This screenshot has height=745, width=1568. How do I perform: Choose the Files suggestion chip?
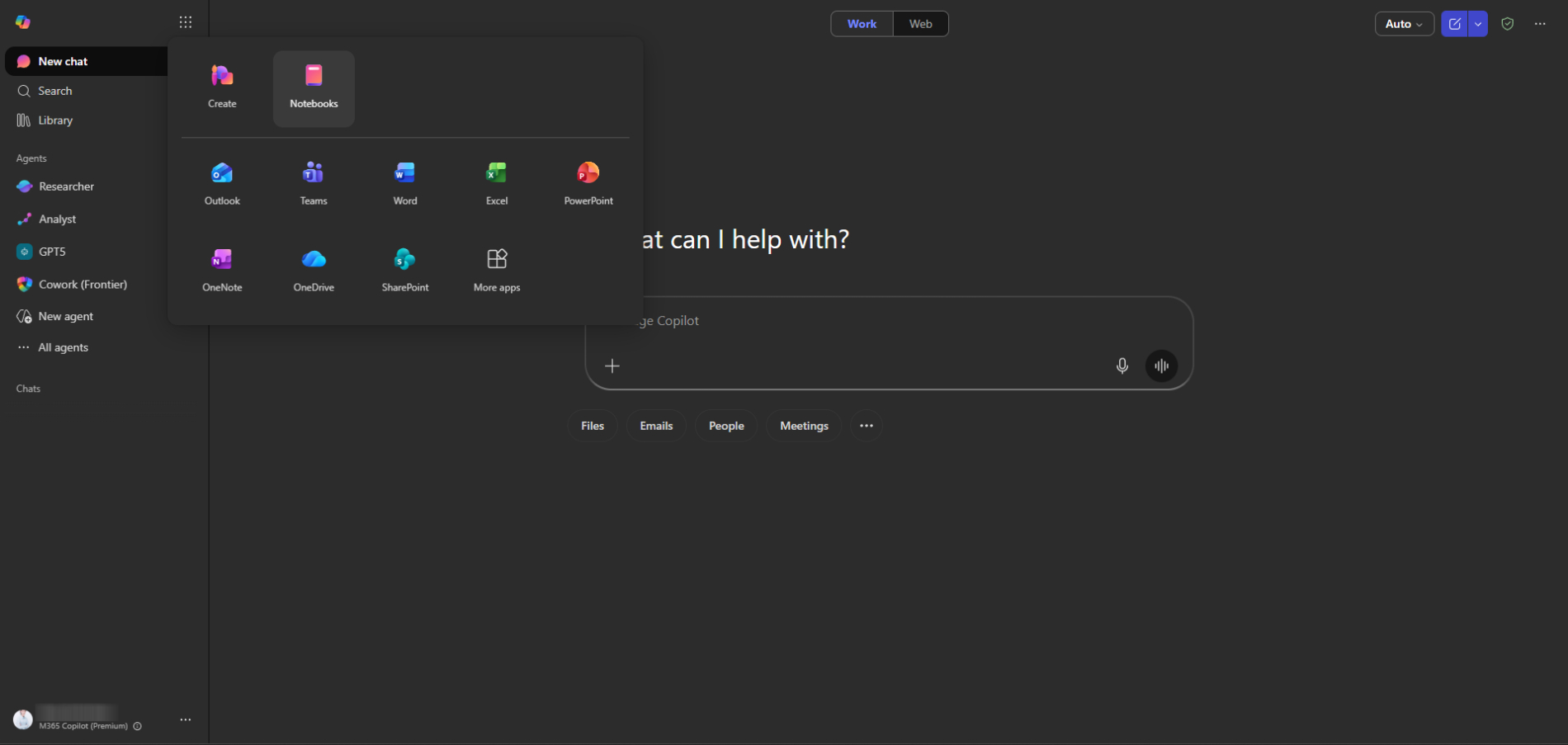pos(593,426)
